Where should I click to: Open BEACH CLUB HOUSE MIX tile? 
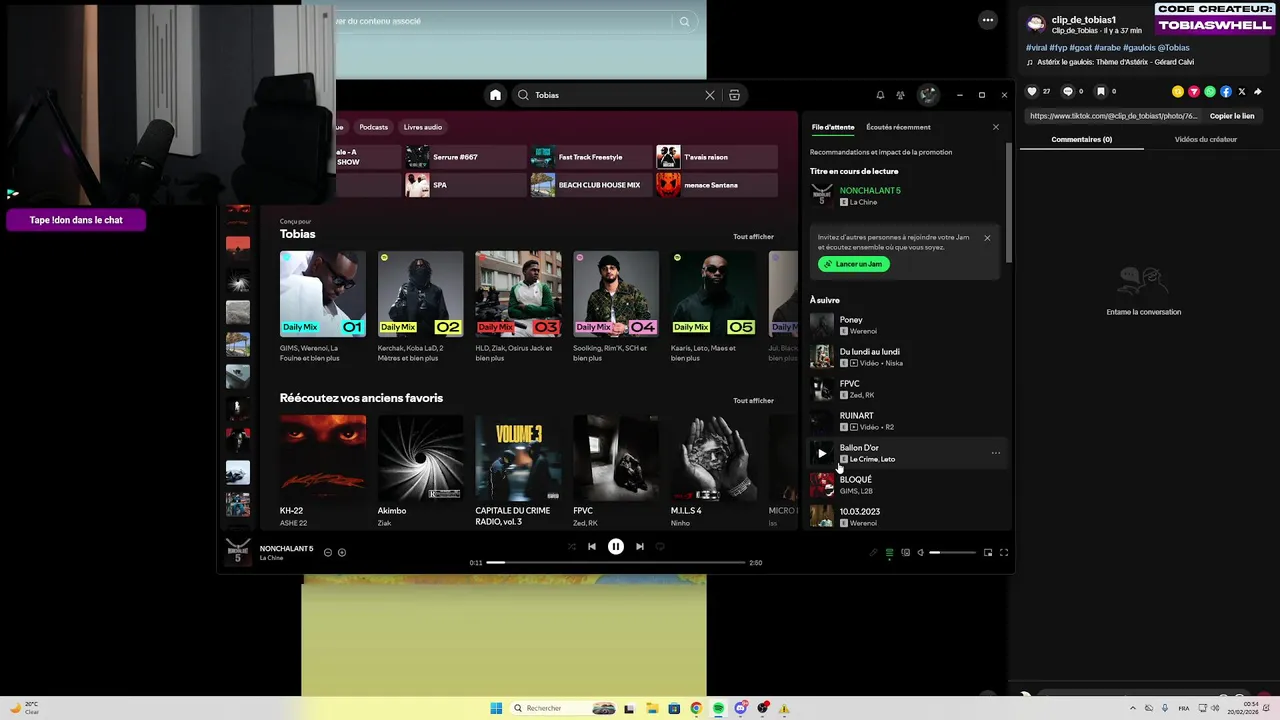click(591, 185)
